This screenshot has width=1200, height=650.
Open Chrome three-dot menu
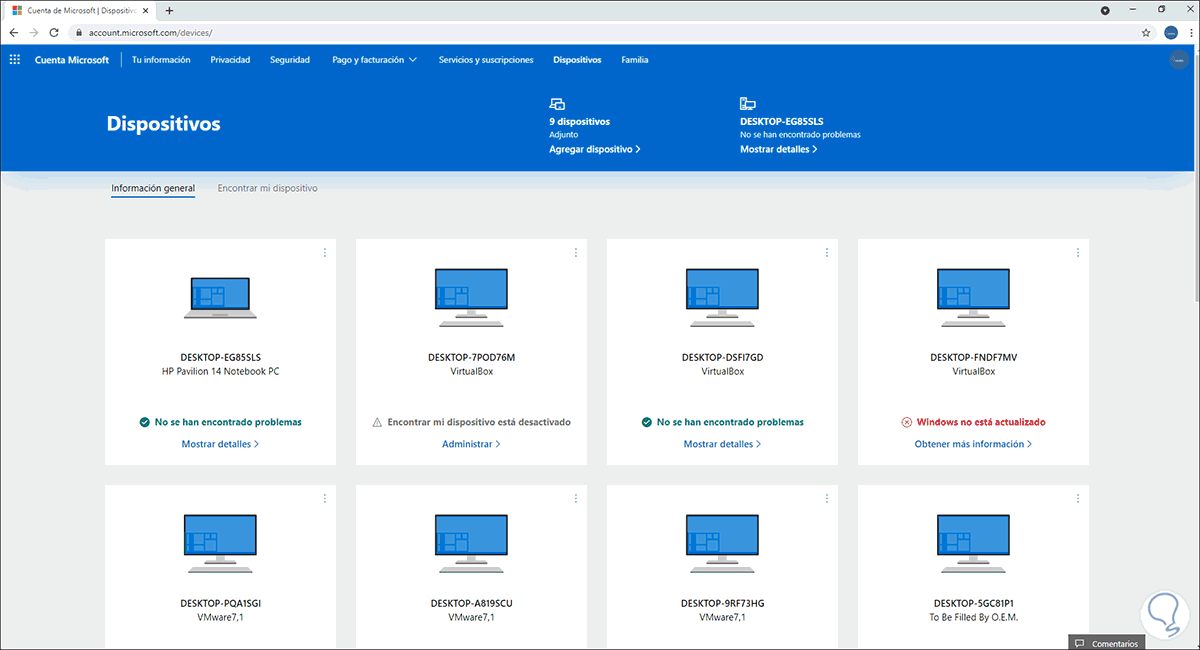1190,32
